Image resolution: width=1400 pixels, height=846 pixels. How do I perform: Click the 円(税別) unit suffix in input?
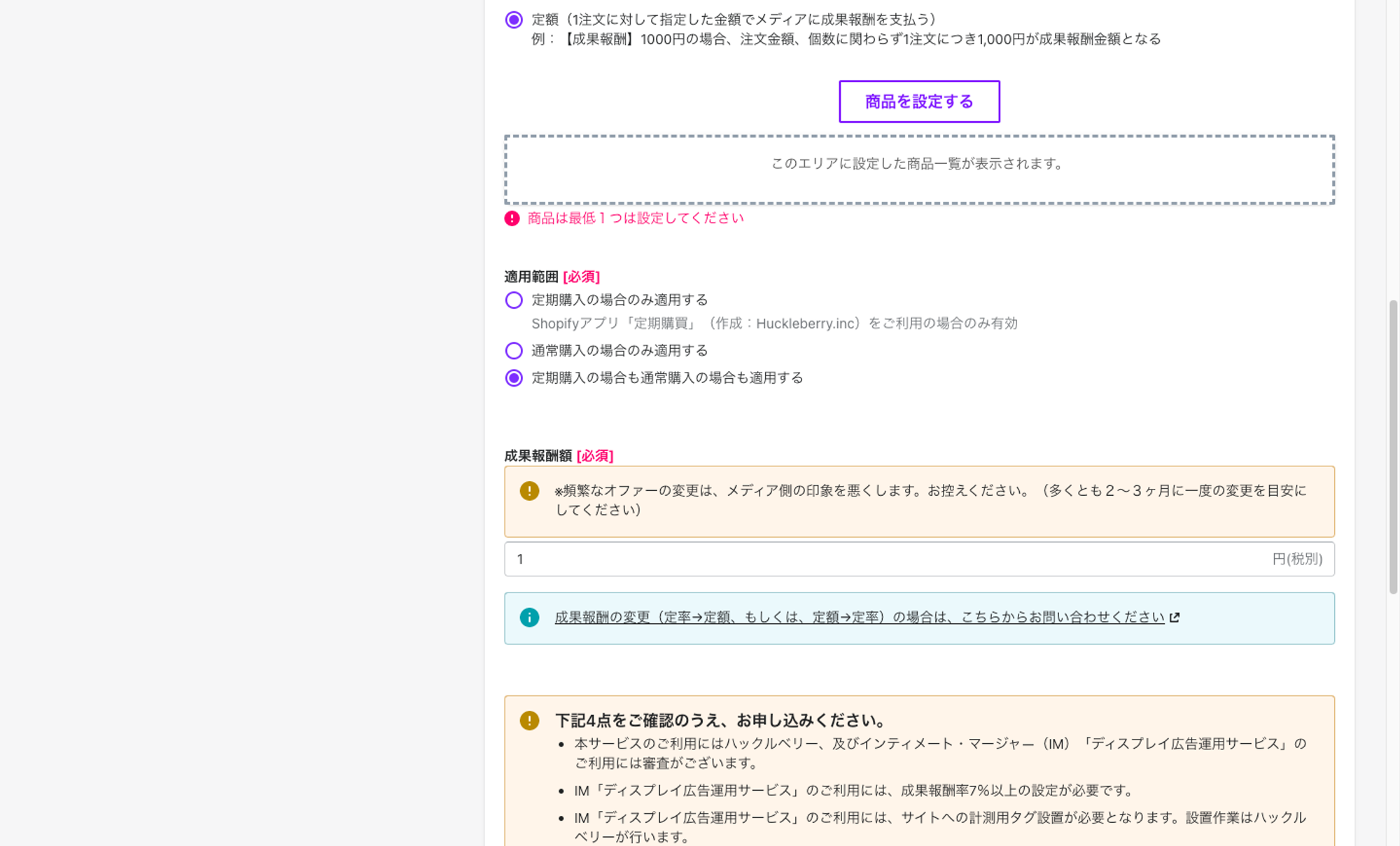point(1296,559)
